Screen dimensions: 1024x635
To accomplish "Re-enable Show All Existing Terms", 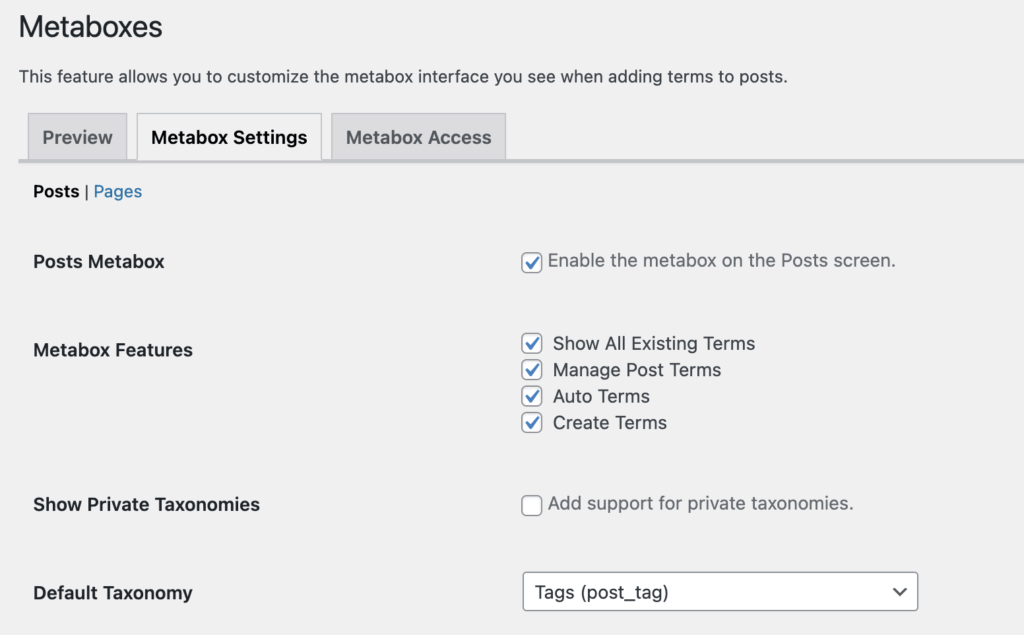I will click(531, 343).
